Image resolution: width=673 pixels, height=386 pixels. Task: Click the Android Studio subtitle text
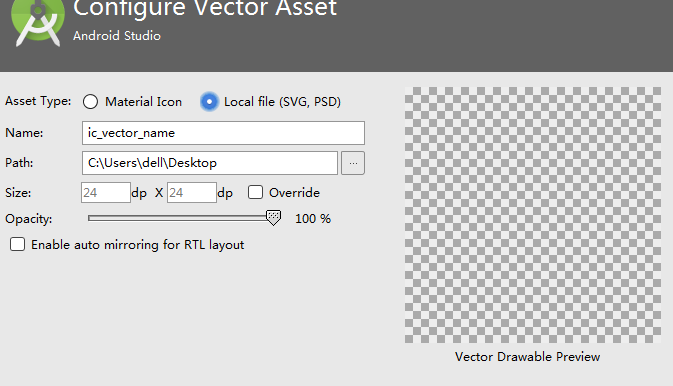(x=117, y=36)
